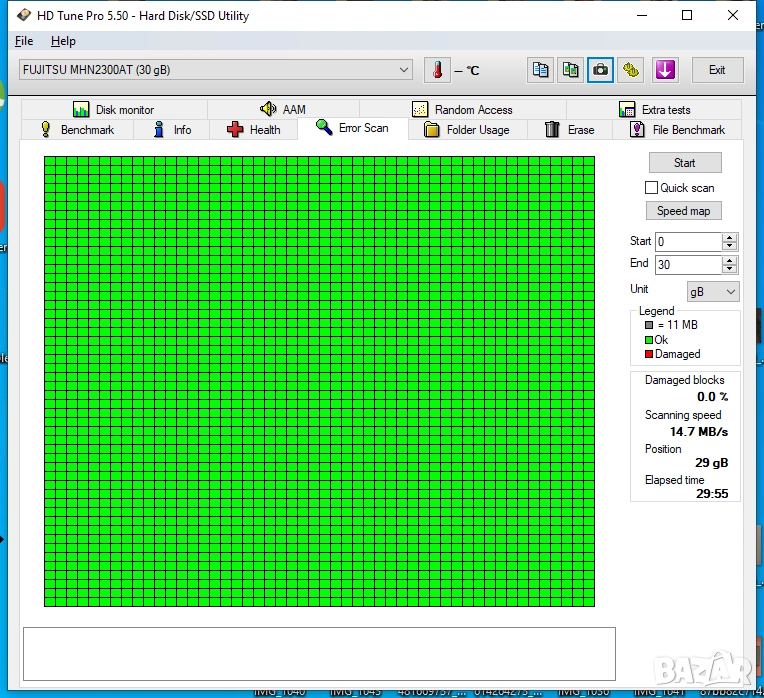Decrease the End value with down arrow
The width and height of the screenshot is (764, 698).
[729, 269]
